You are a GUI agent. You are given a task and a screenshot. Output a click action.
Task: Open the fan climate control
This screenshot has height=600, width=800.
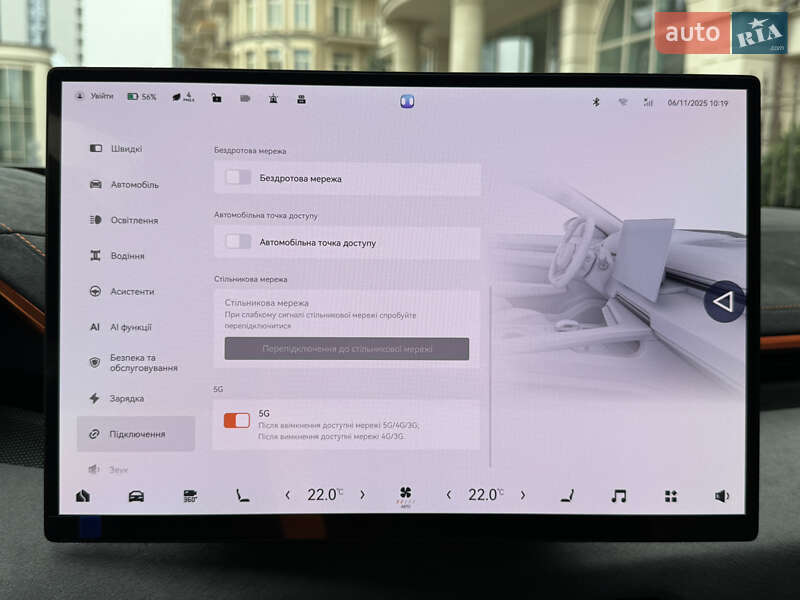tap(405, 495)
